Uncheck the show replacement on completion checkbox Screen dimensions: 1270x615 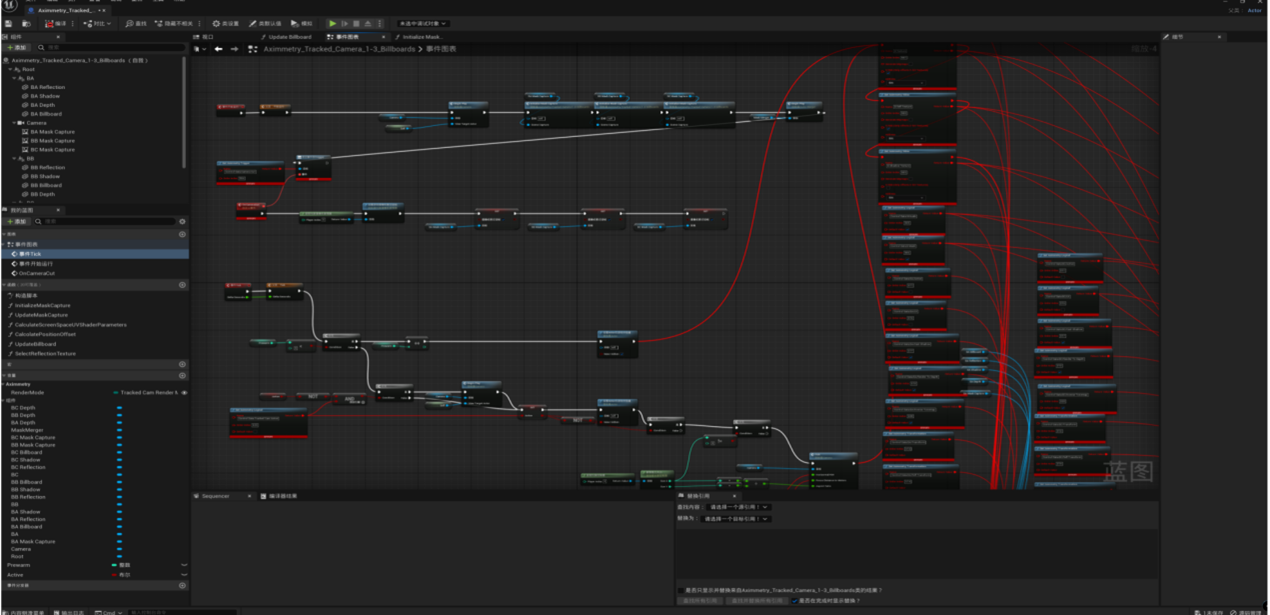point(795,601)
